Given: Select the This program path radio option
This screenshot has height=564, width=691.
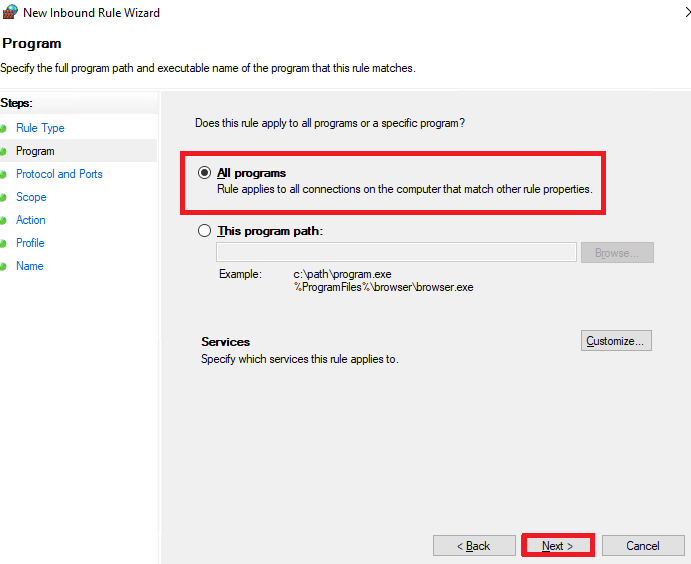Looking at the screenshot, I should tap(204, 230).
